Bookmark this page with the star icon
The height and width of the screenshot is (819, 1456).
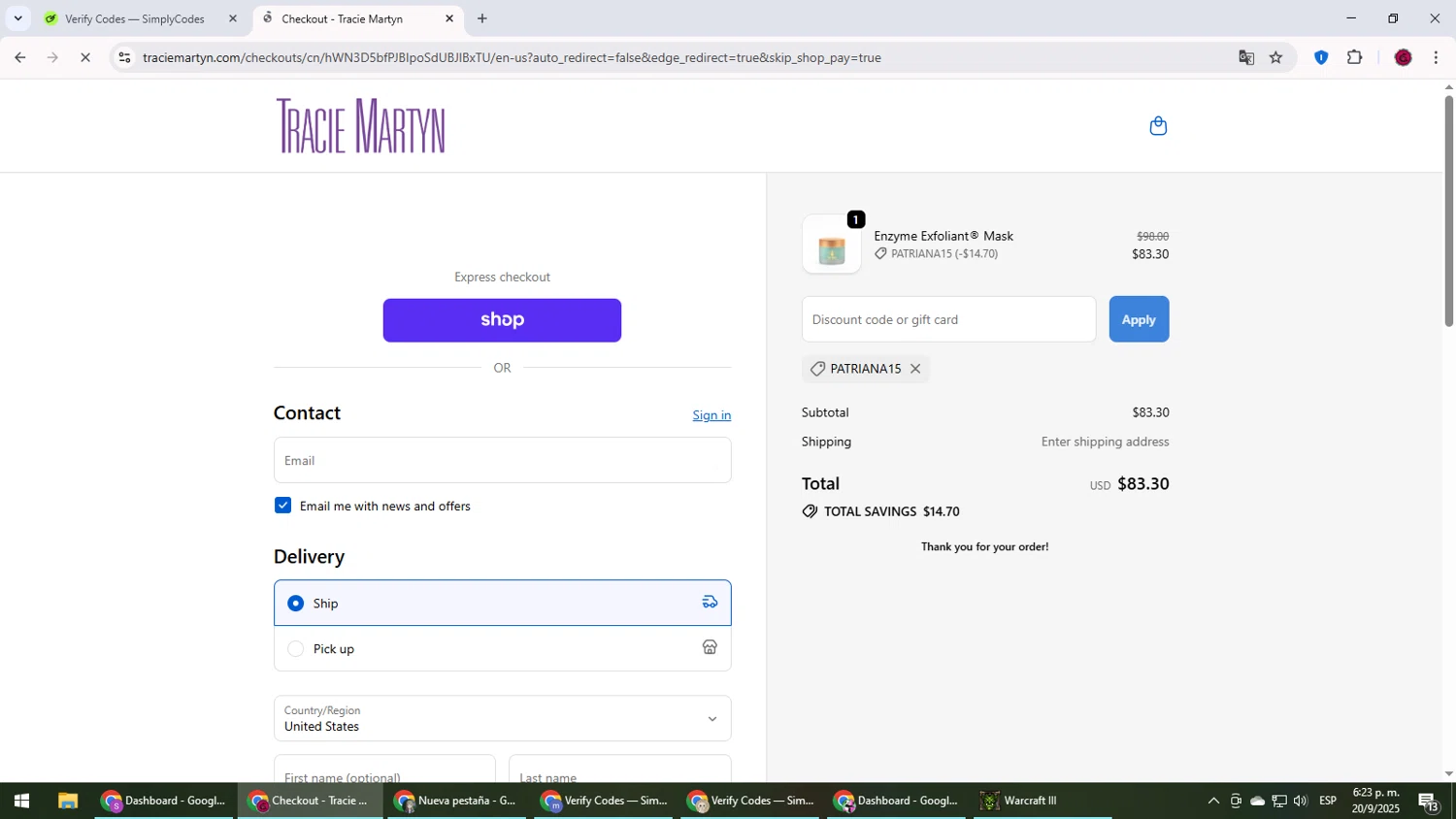(x=1275, y=57)
